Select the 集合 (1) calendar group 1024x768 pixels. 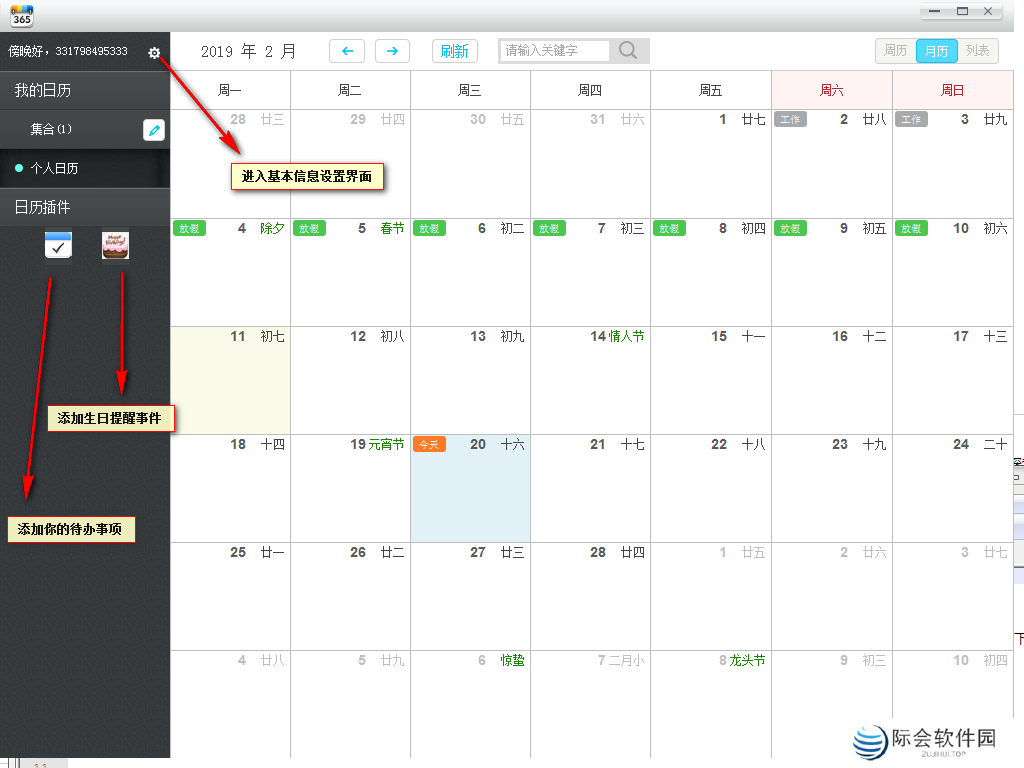(x=52, y=130)
